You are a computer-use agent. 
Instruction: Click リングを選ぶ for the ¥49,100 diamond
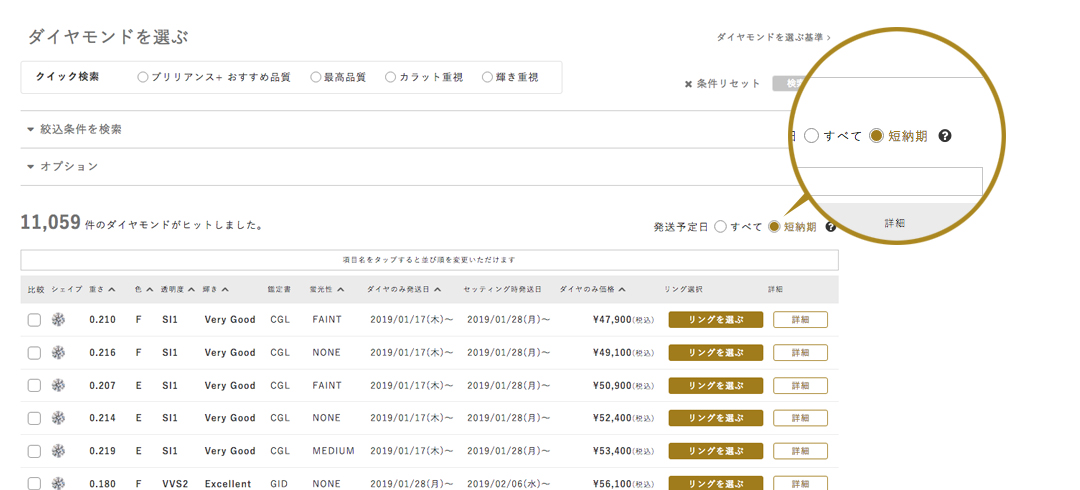[x=716, y=353]
